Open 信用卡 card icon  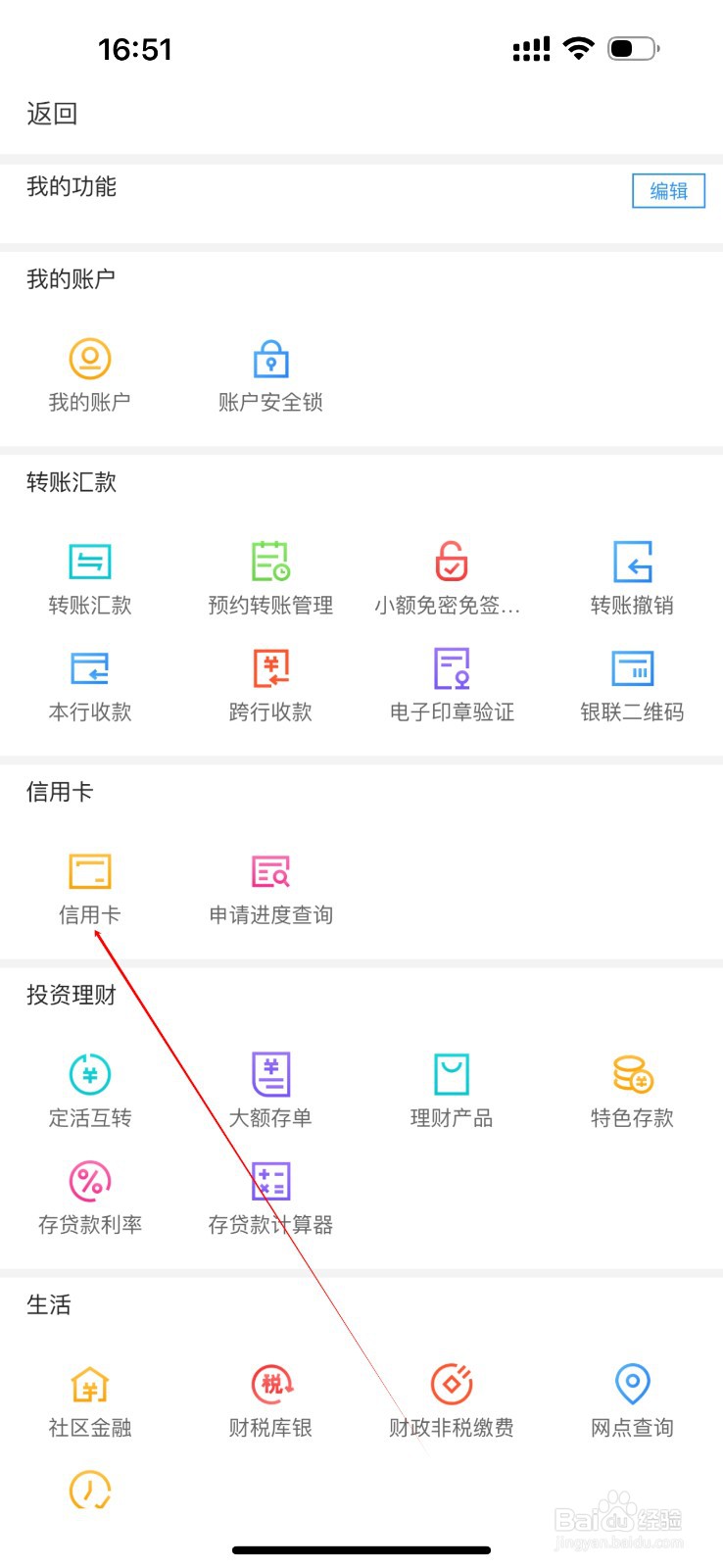coord(90,871)
